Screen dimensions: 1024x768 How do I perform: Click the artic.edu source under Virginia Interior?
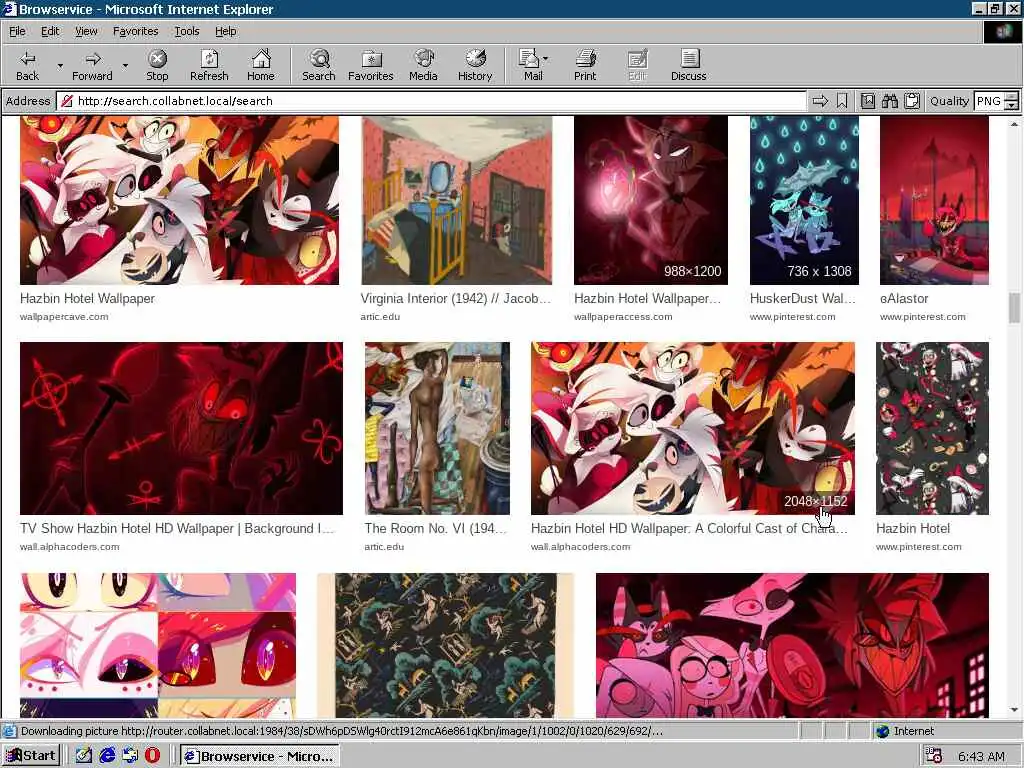pyautogui.click(x=380, y=317)
